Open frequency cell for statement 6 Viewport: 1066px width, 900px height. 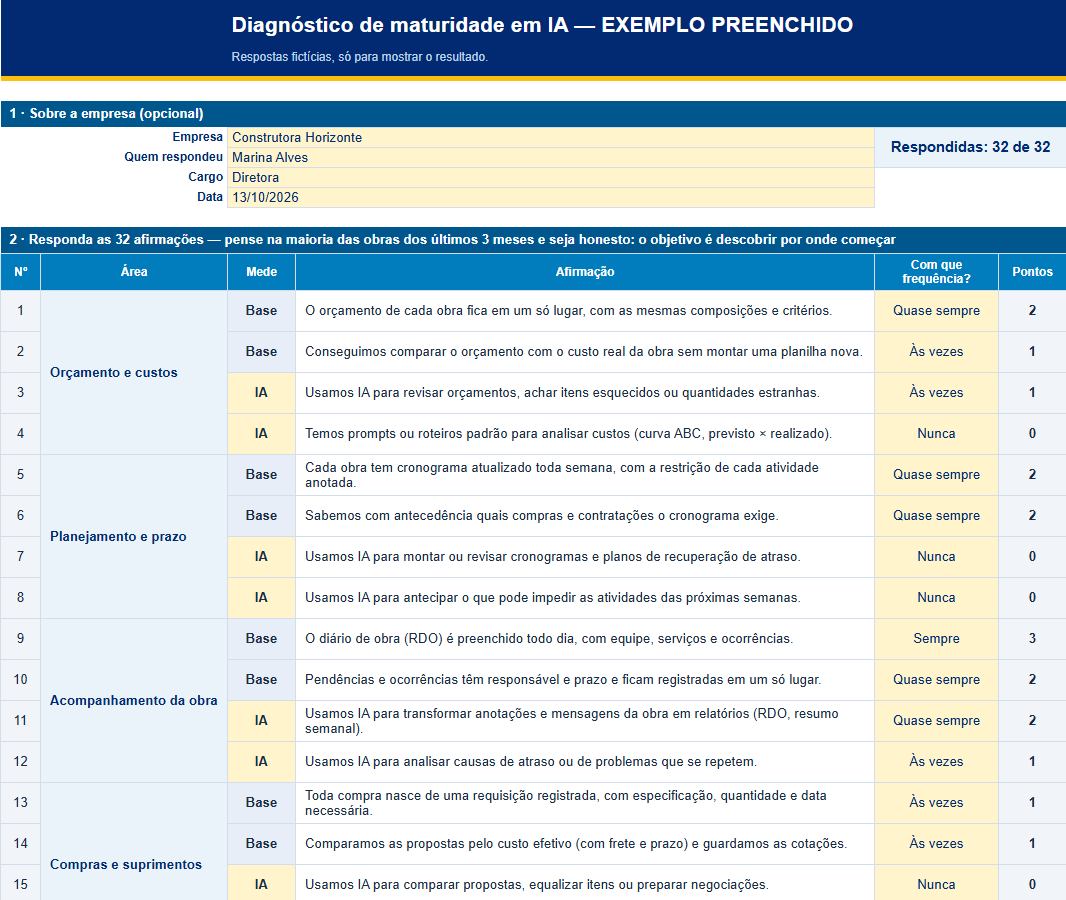click(x=936, y=515)
